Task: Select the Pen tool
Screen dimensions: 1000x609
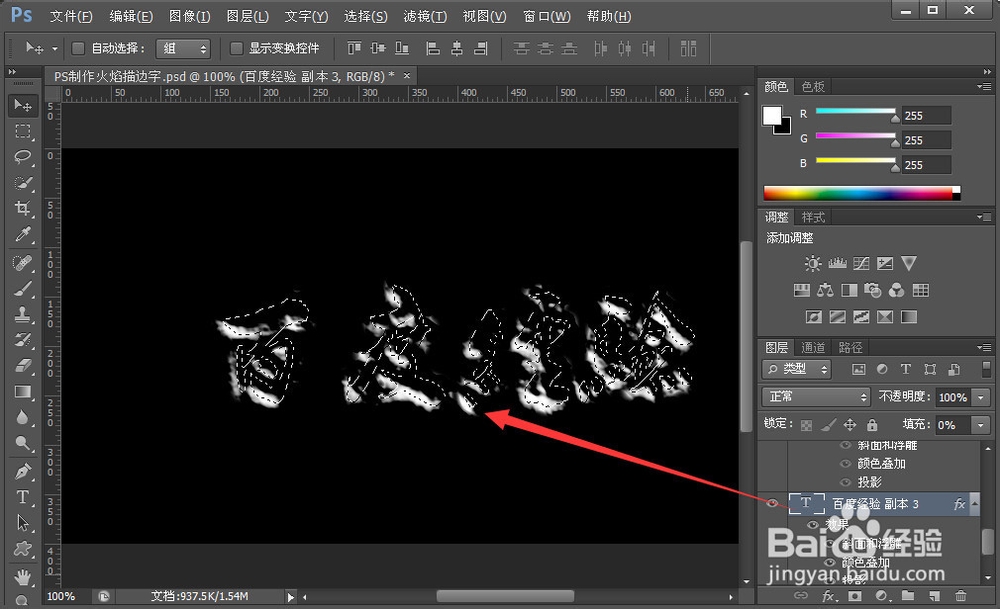Action: point(23,472)
